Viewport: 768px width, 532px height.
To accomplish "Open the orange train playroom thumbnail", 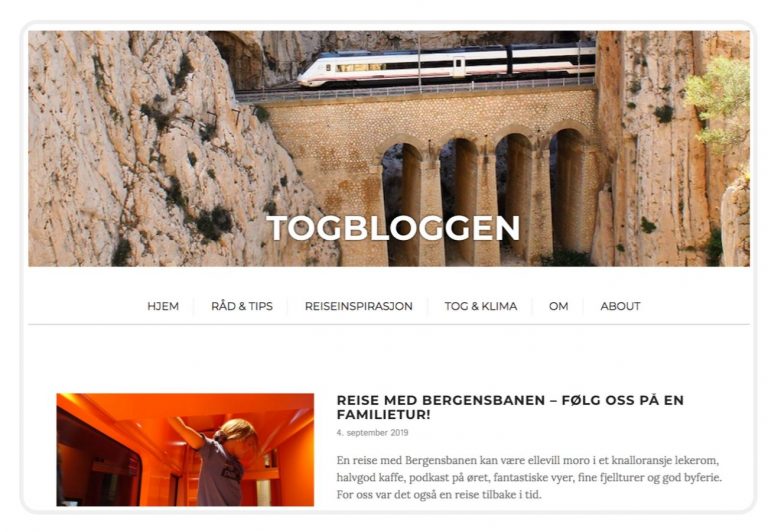I will (185, 450).
